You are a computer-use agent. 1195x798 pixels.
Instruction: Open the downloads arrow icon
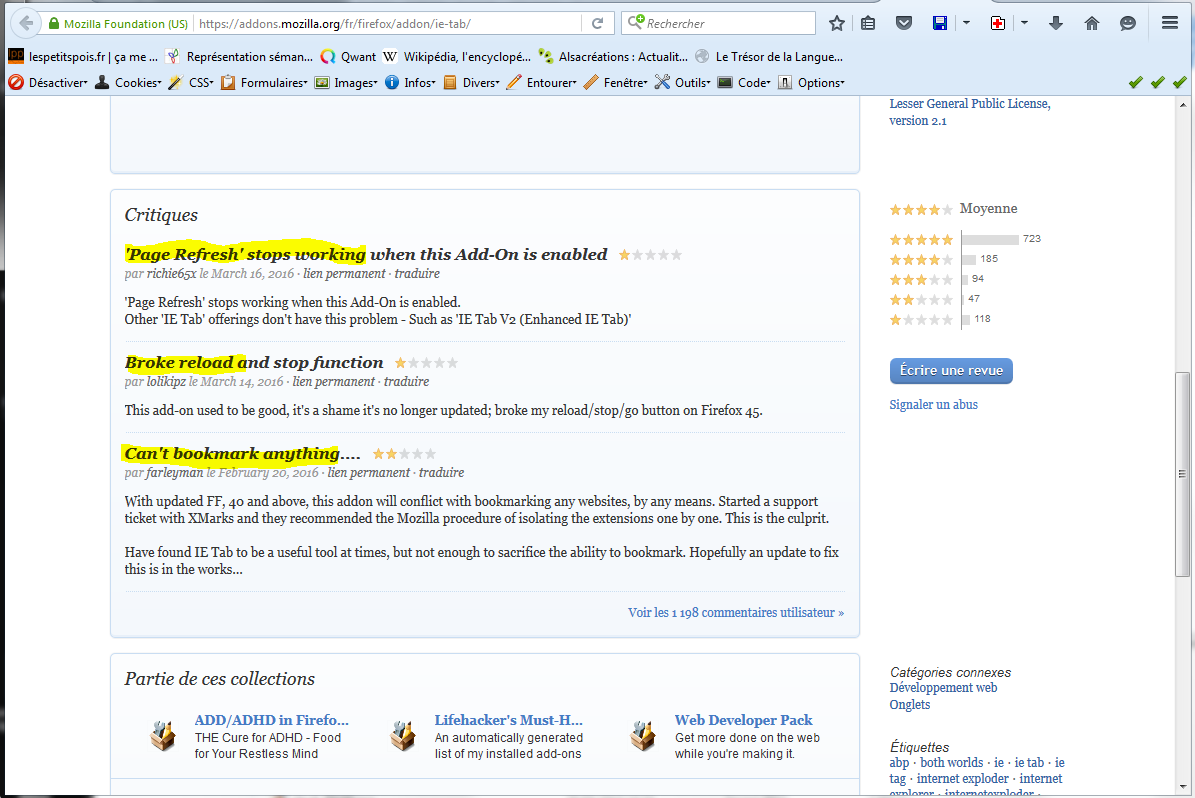click(1056, 23)
